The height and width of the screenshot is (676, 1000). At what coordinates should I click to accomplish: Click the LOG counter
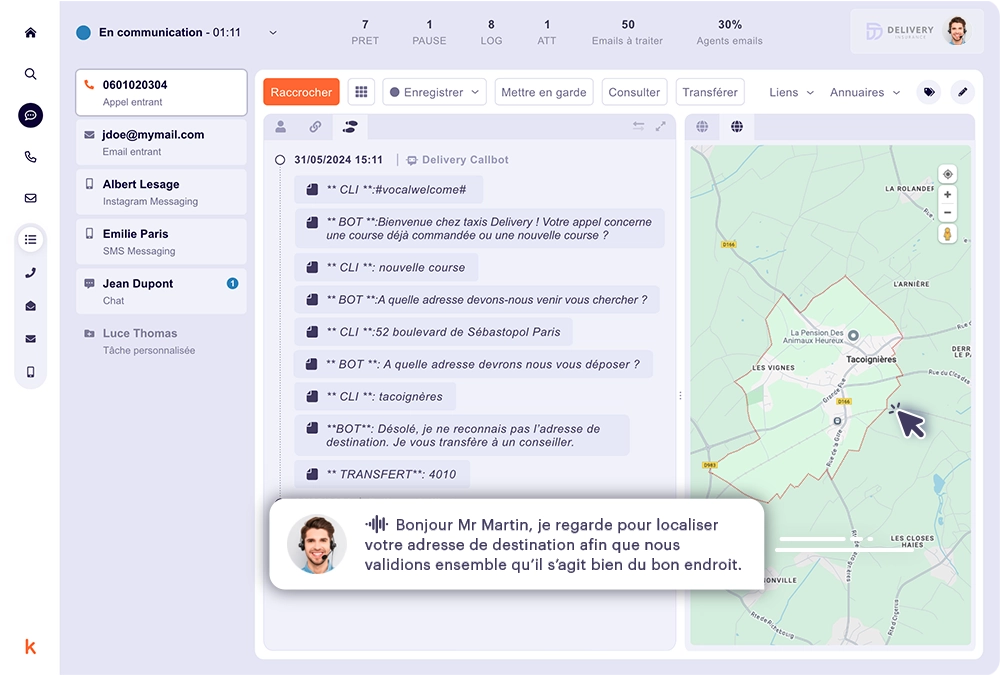point(491,32)
